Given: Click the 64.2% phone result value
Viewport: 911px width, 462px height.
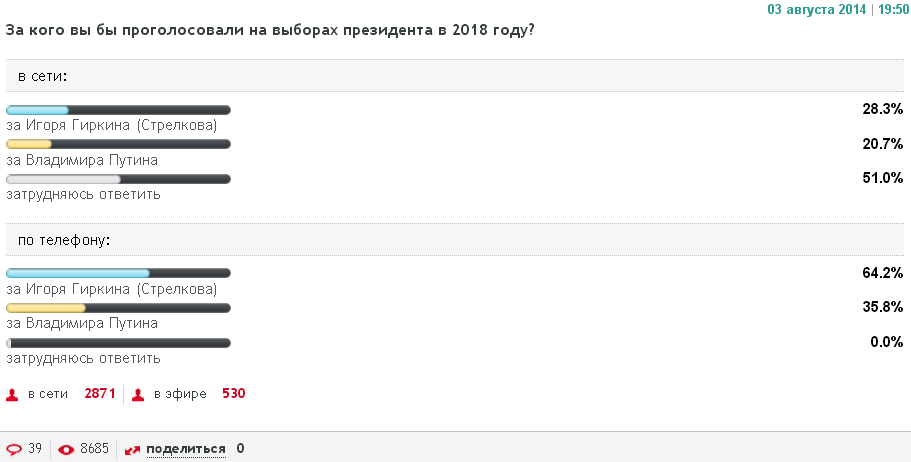Looking at the screenshot, I should [882, 273].
